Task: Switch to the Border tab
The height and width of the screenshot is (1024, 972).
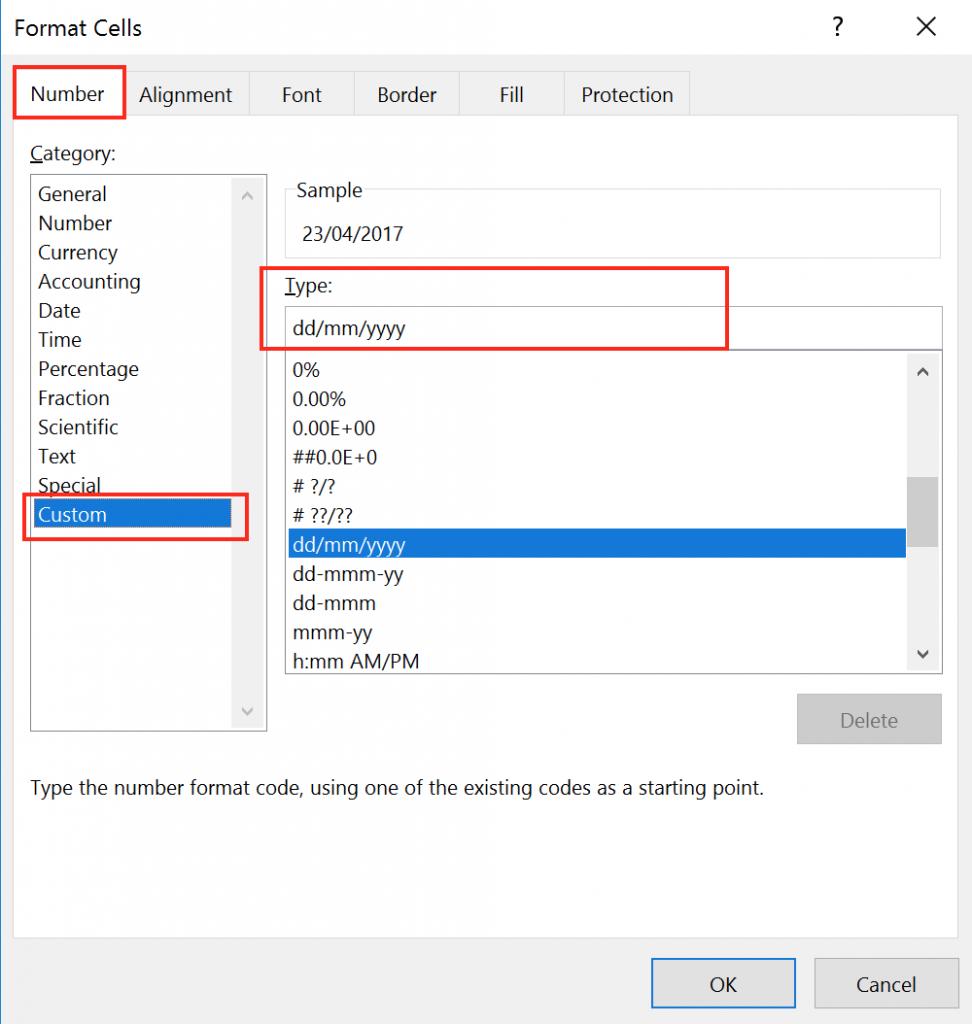Action: [406, 94]
